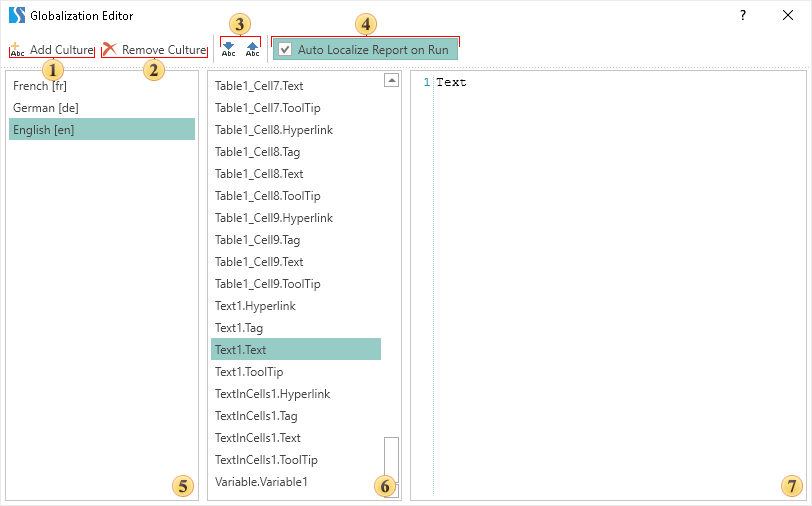The image size is (812, 506).
Task: Click the Remove Culture toolbar button
Action: tap(155, 50)
